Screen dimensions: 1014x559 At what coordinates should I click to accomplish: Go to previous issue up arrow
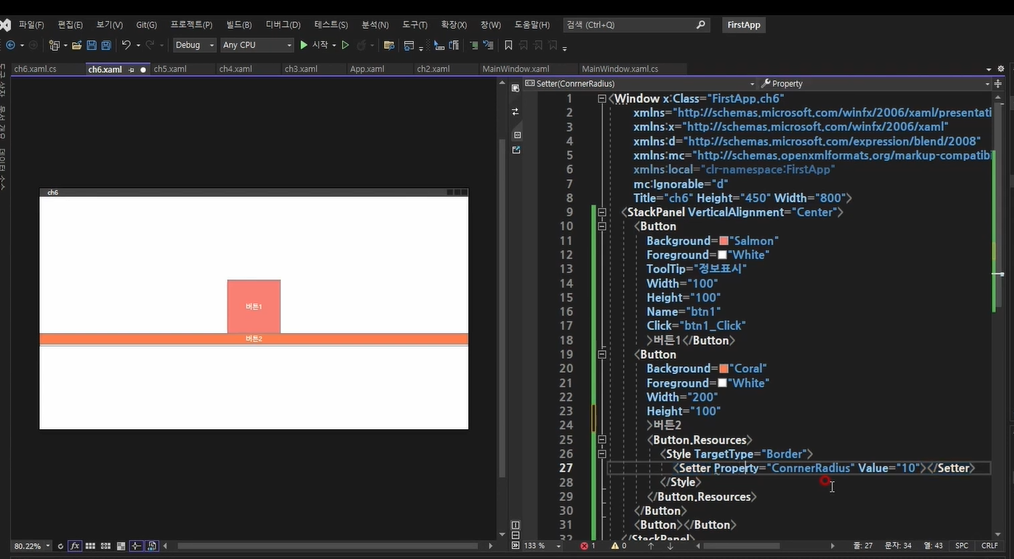click(x=651, y=546)
